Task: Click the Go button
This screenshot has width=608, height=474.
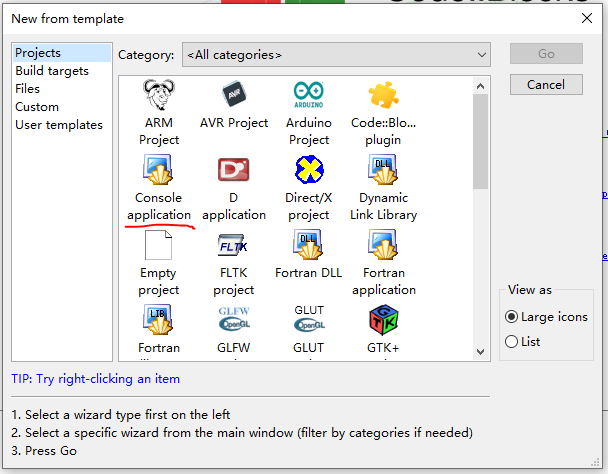Action: [546, 54]
